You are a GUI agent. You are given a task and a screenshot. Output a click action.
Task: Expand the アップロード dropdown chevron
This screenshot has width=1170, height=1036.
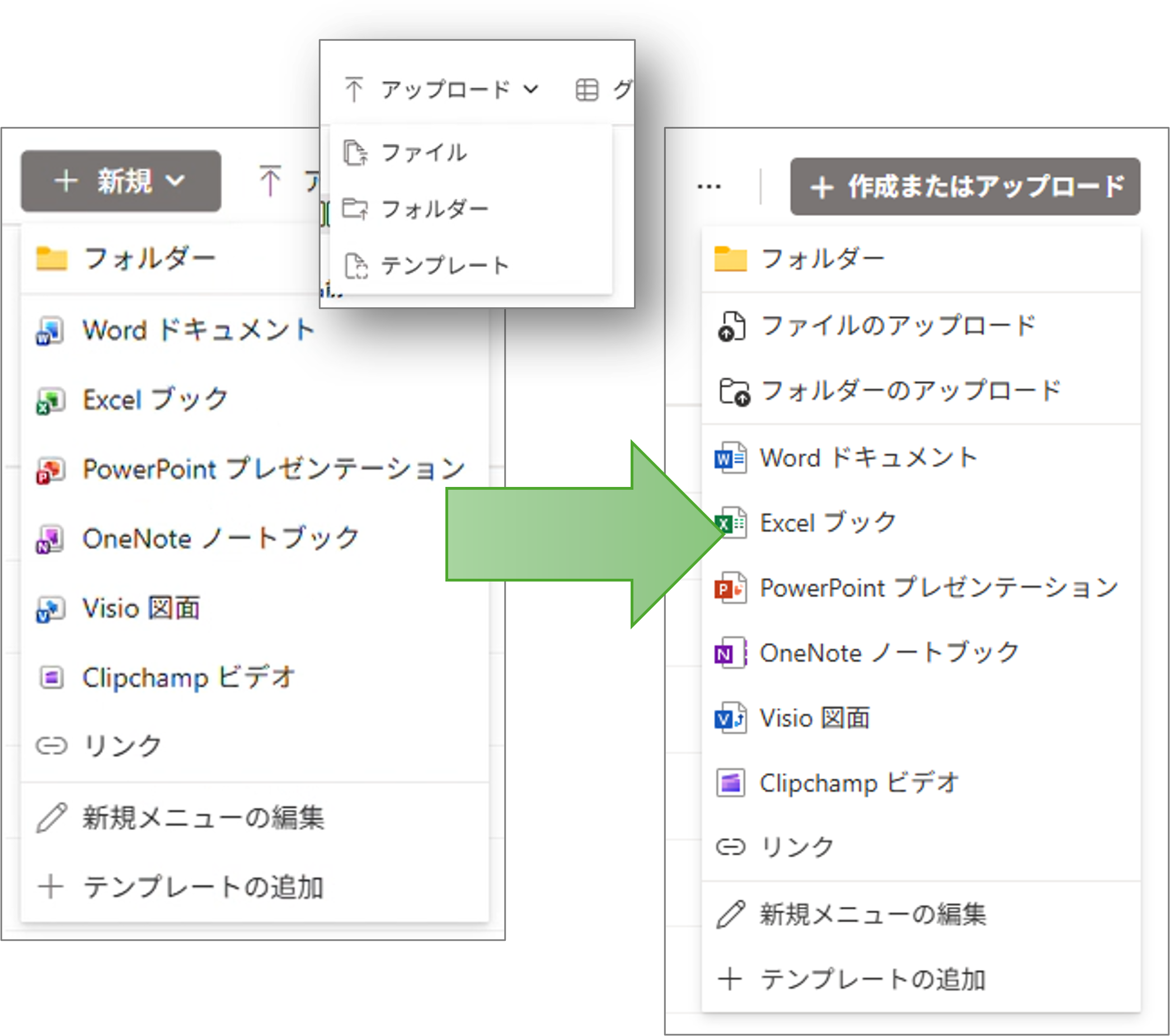(530, 90)
